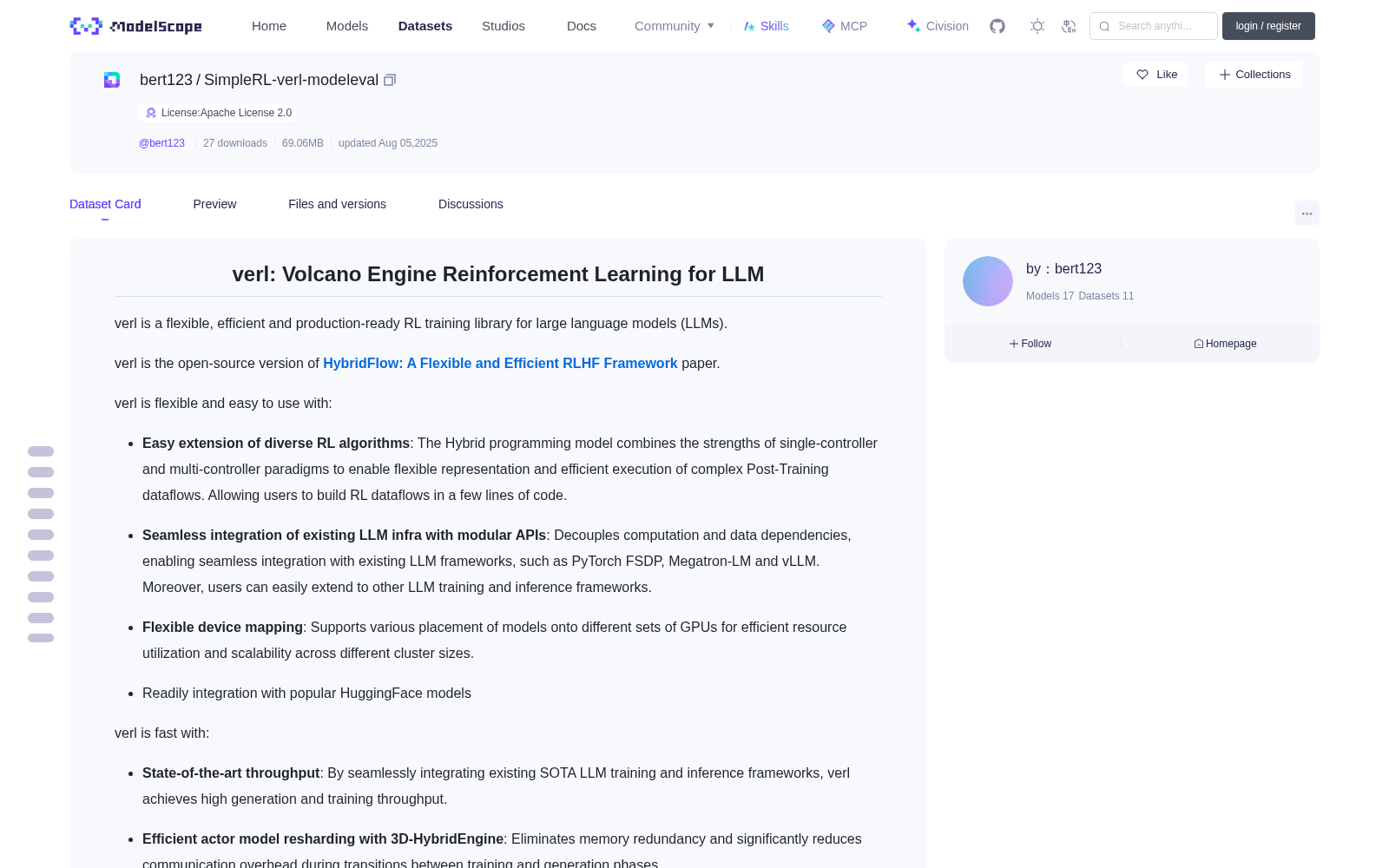1389x868 pixels.
Task: Click the login / register button
Action: click(x=1268, y=26)
